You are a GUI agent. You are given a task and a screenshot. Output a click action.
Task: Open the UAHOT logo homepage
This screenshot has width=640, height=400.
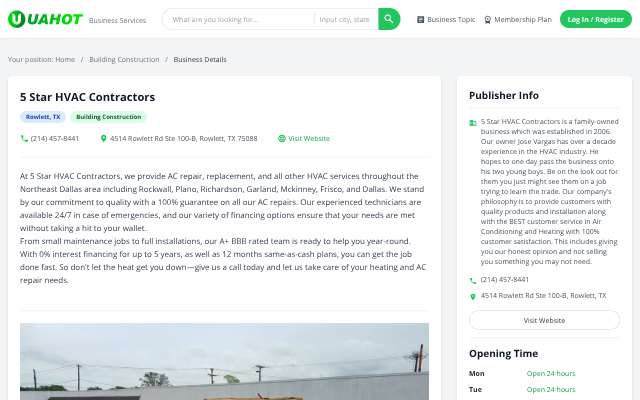pos(45,19)
